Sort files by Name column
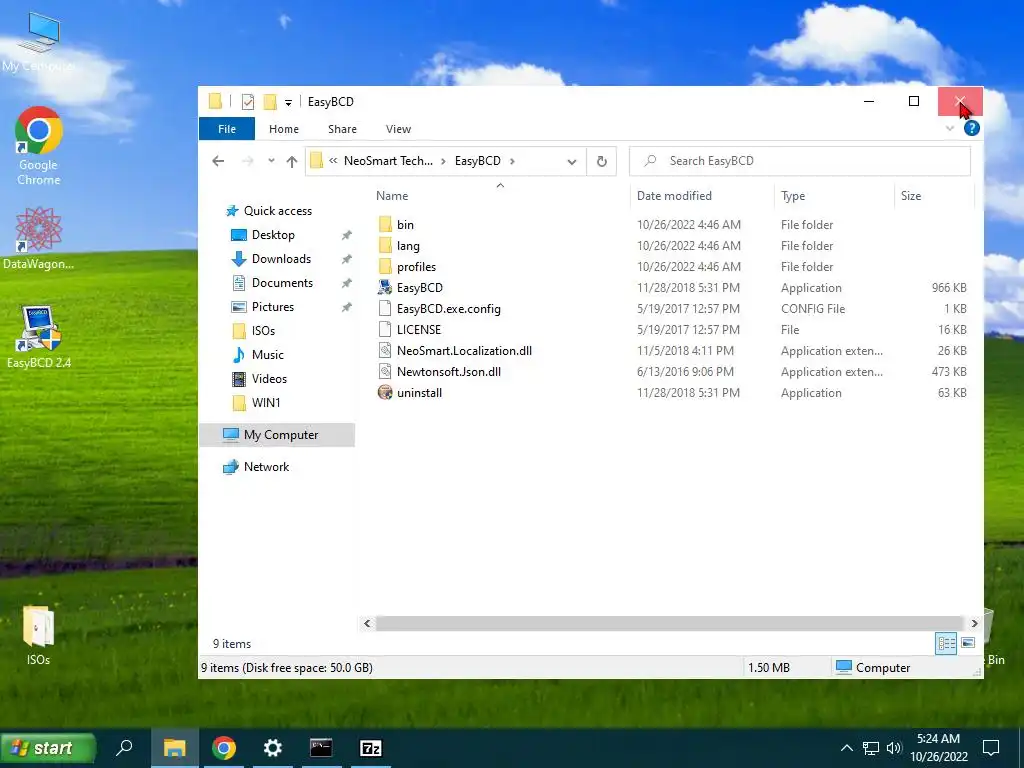This screenshot has height=768, width=1024. [392, 196]
